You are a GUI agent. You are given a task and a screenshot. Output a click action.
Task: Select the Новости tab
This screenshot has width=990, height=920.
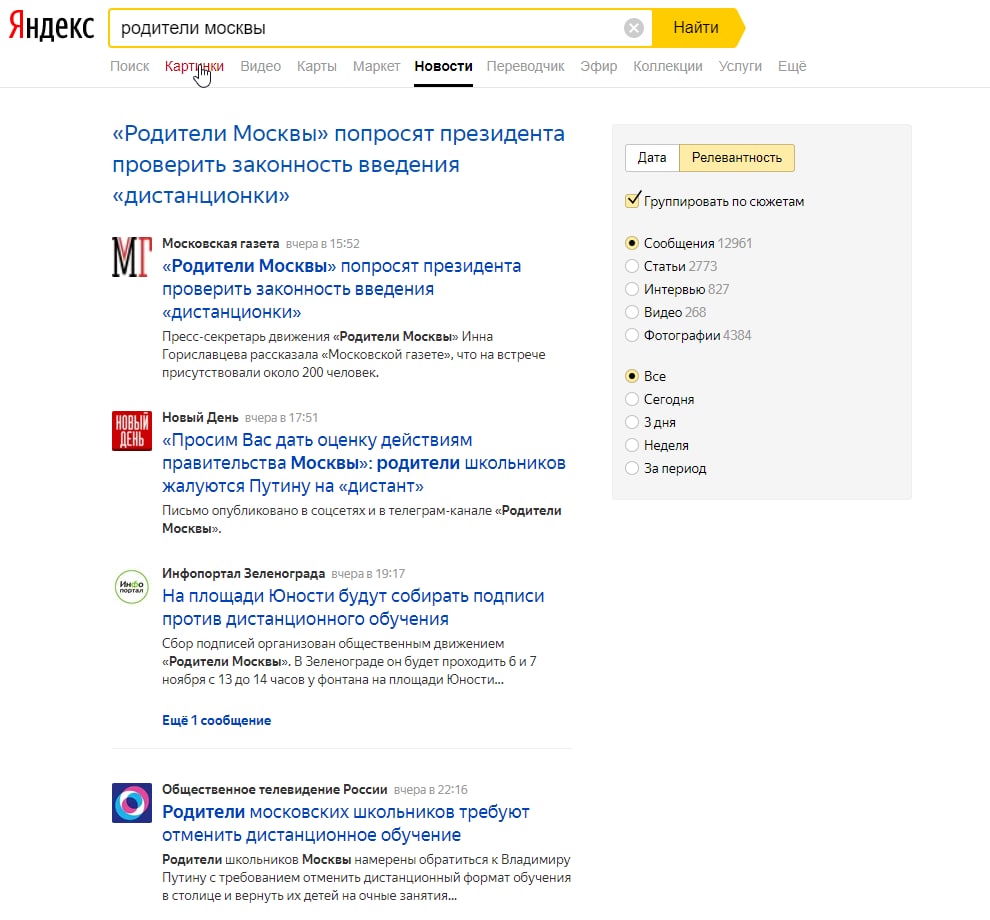(x=443, y=66)
